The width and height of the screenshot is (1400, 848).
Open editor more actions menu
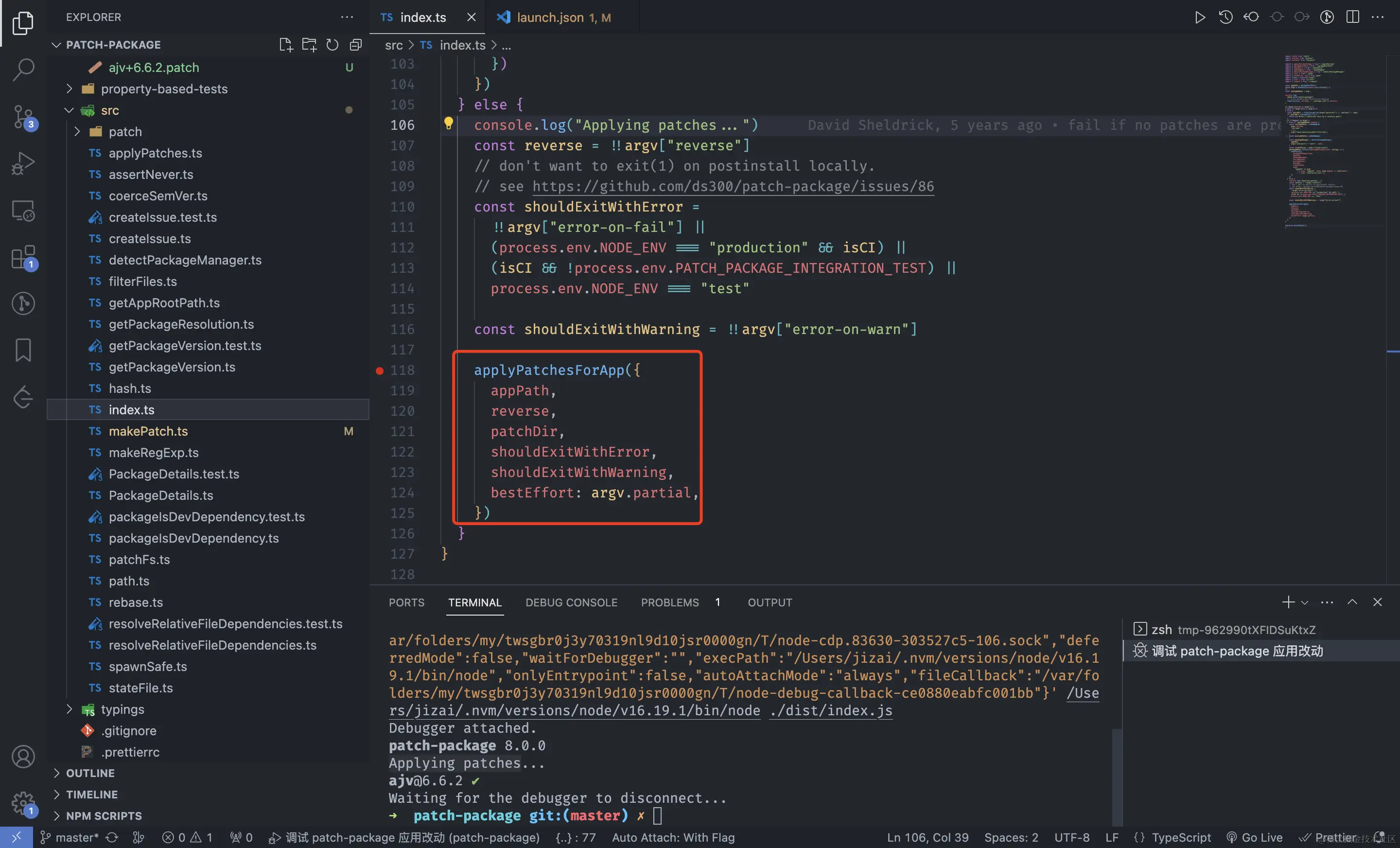[x=1378, y=17]
